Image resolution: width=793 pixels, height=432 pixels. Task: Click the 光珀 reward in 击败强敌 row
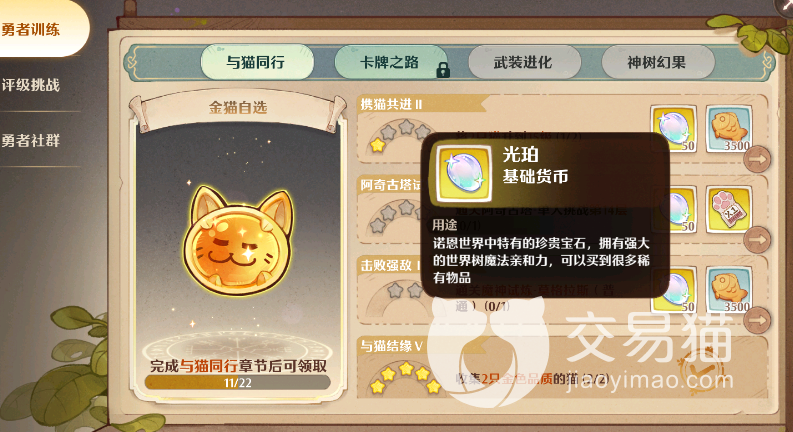coord(674,290)
